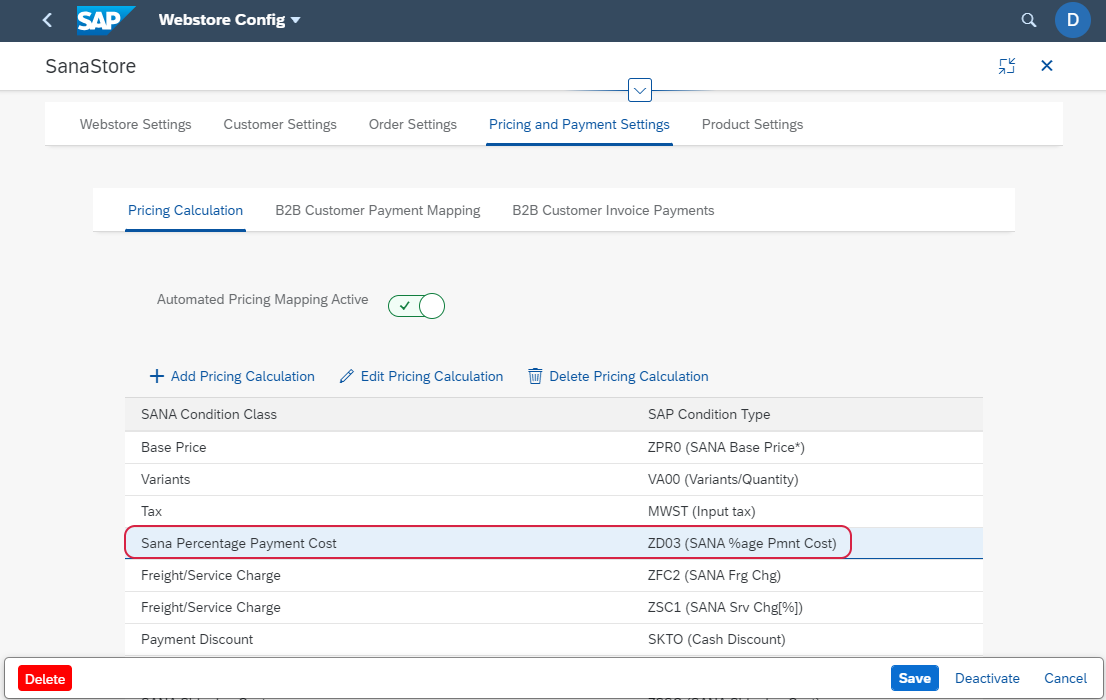Viewport: 1106px width, 700px height.
Task: Go back with the header back arrow
Action: (x=47, y=20)
